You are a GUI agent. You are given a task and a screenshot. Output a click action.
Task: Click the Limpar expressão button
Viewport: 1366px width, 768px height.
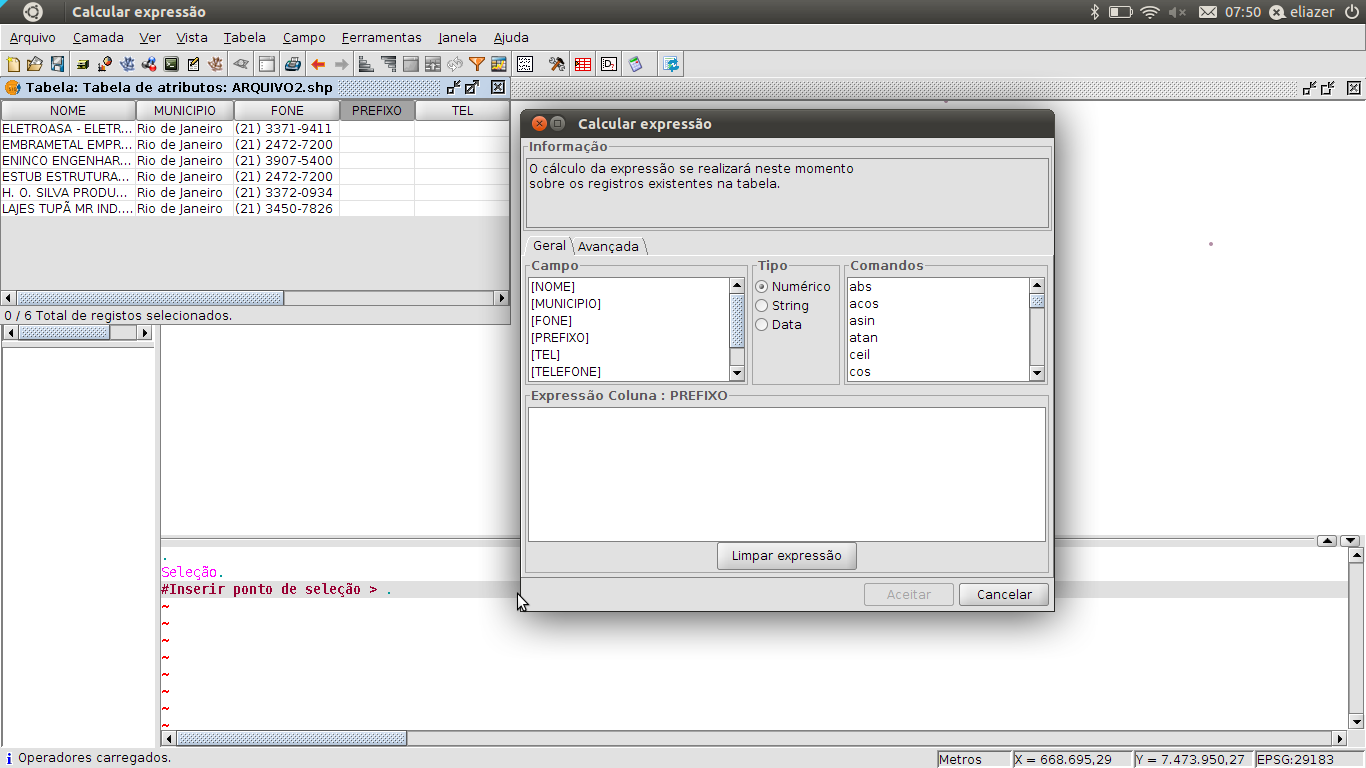786,556
